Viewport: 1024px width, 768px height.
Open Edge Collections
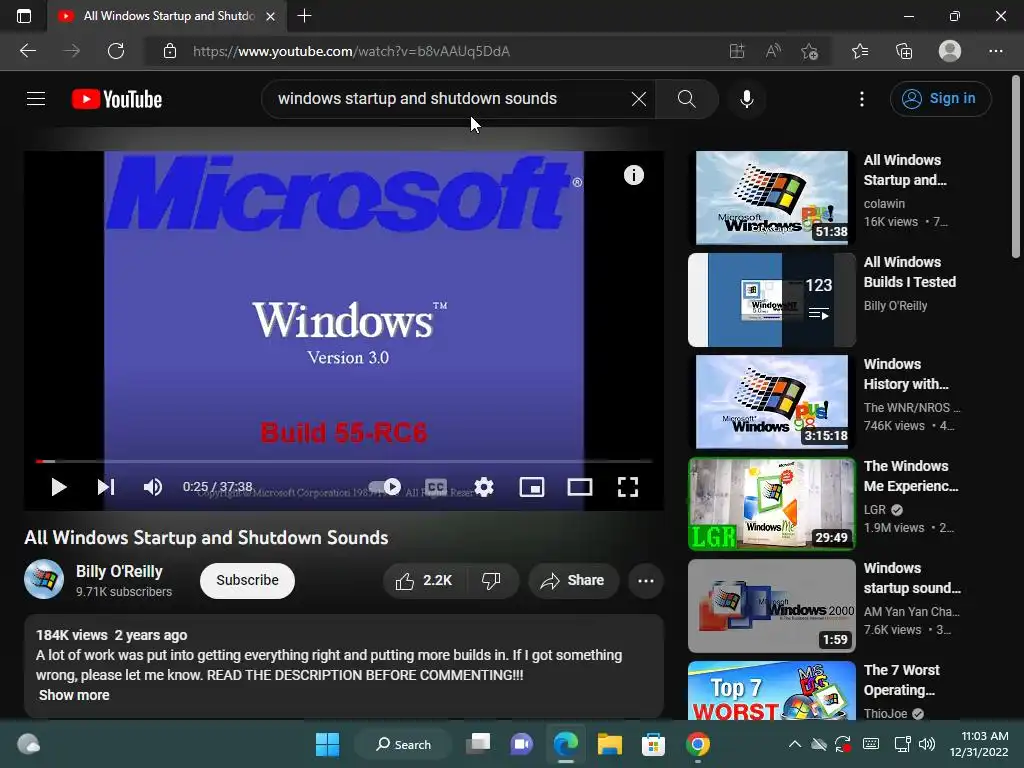tap(904, 51)
